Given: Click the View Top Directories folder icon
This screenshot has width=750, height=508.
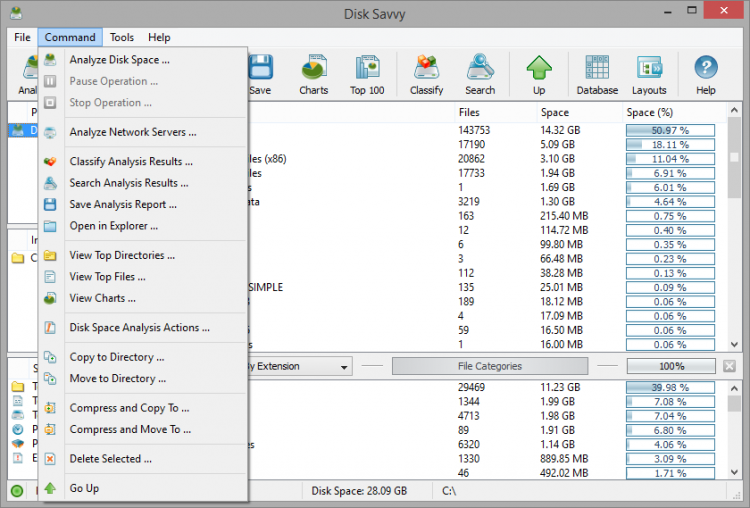Looking at the screenshot, I should (50, 255).
